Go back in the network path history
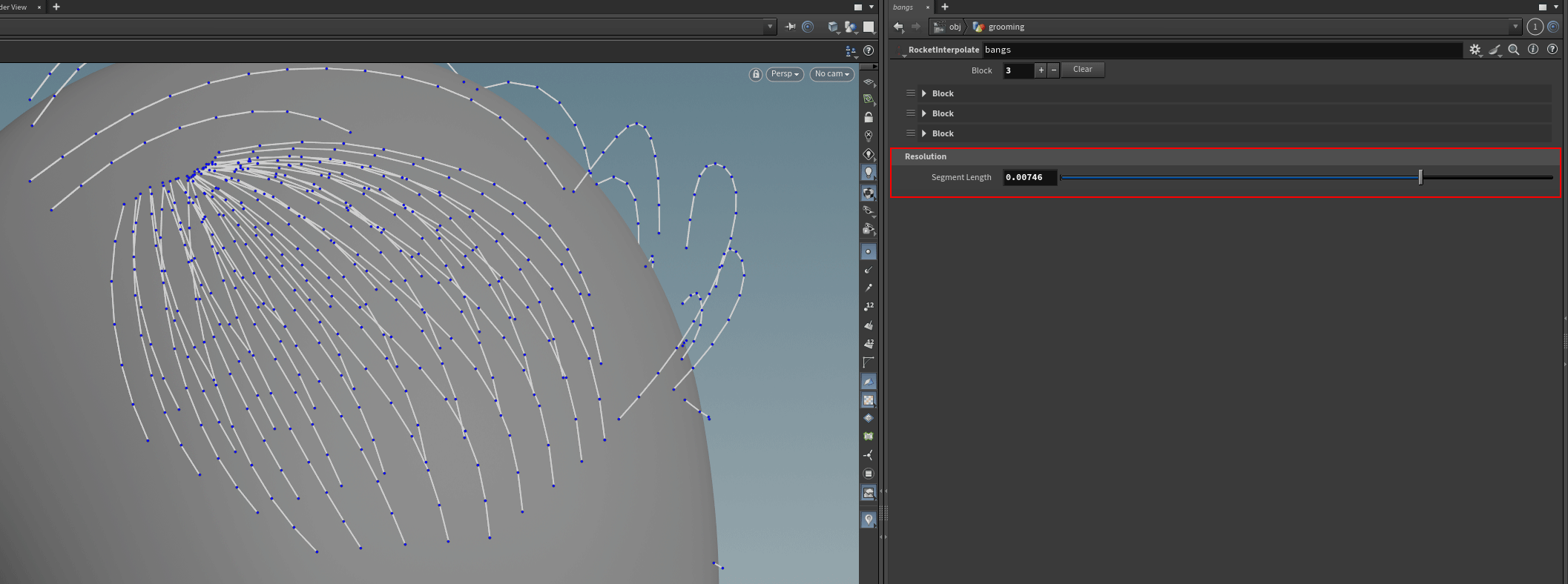The width and height of the screenshot is (1568, 584). point(898,27)
